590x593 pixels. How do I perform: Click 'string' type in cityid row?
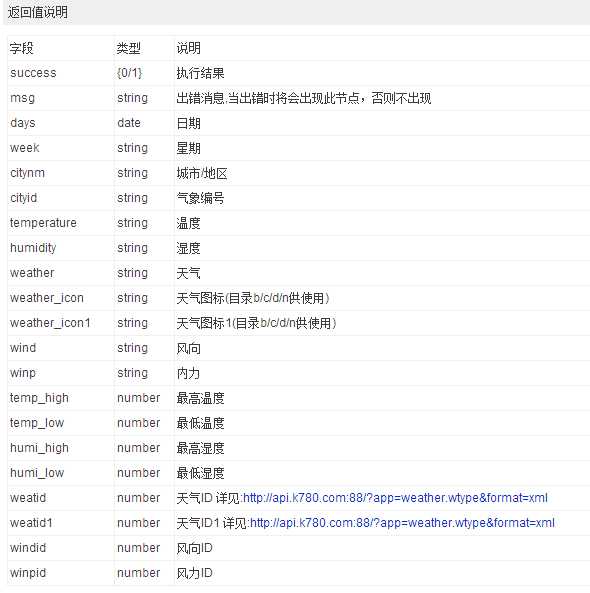pyautogui.click(x=132, y=198)
